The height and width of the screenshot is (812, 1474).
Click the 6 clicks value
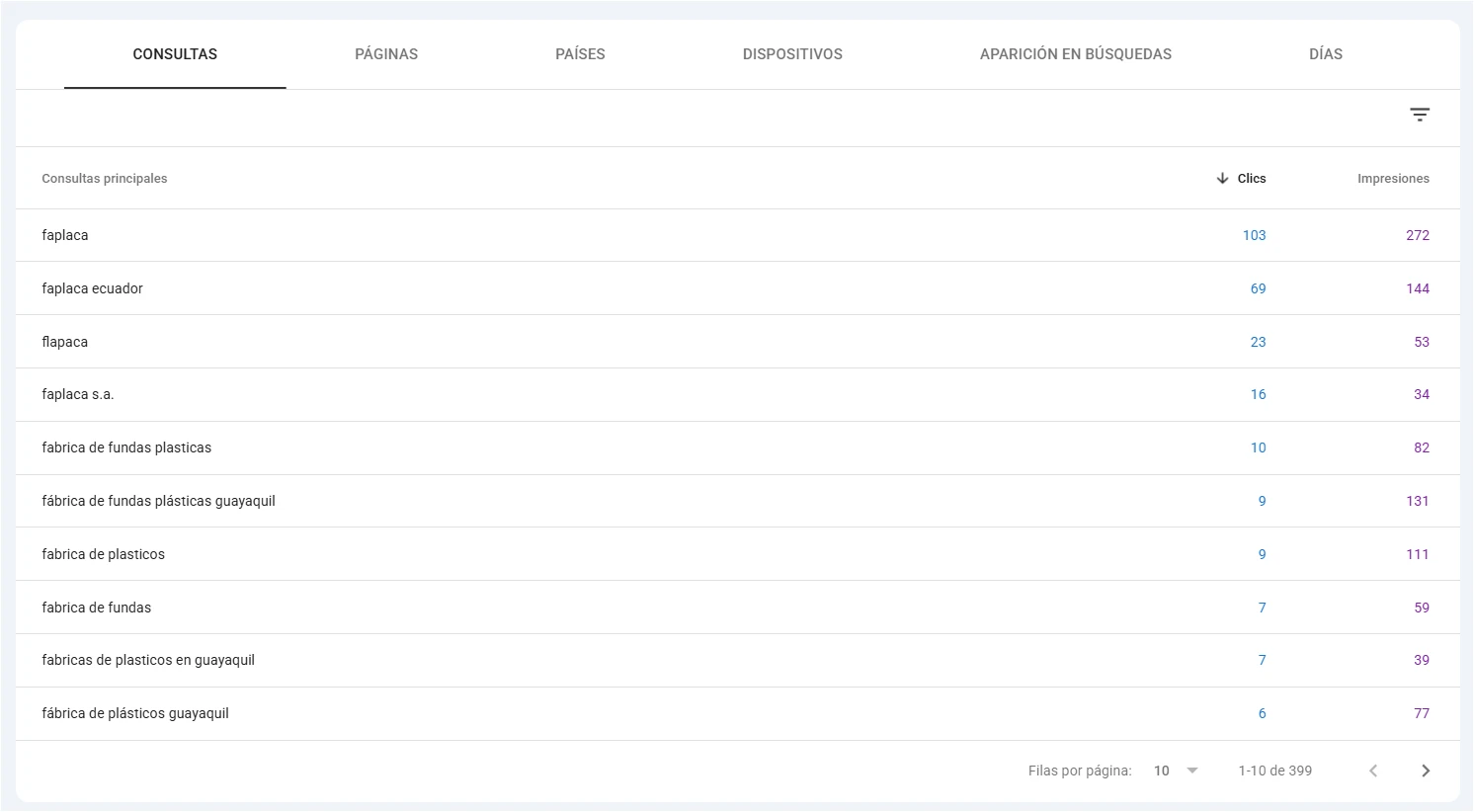1262,713
